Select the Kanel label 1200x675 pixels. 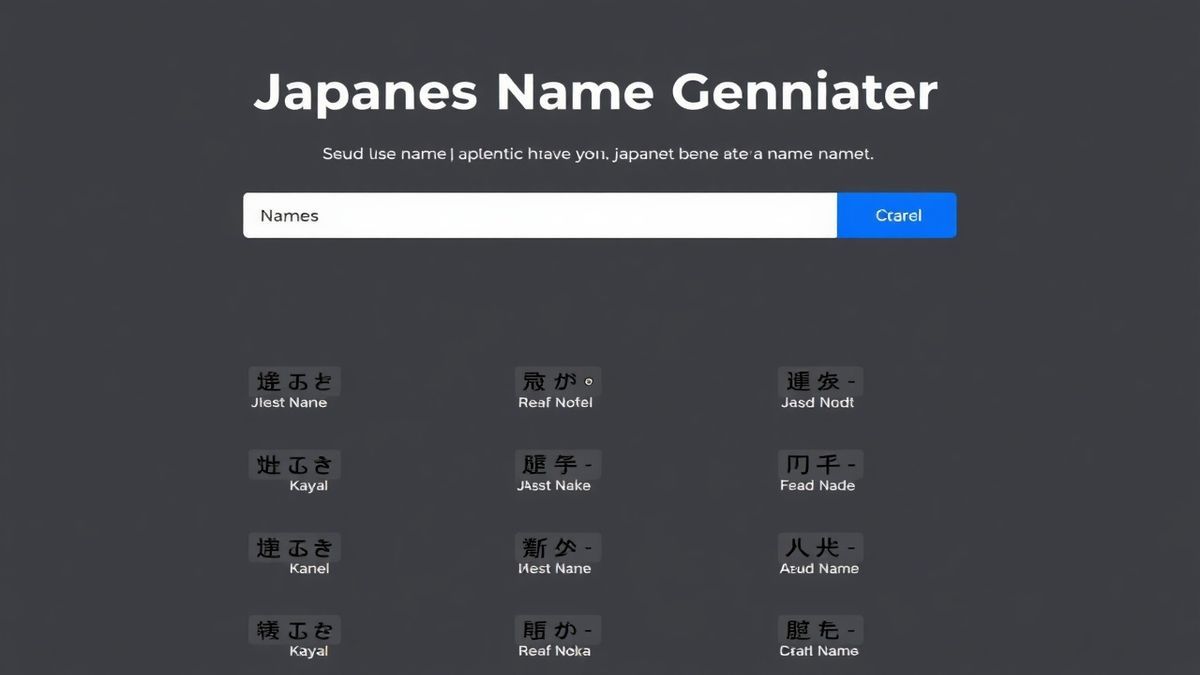pos(309,568)
